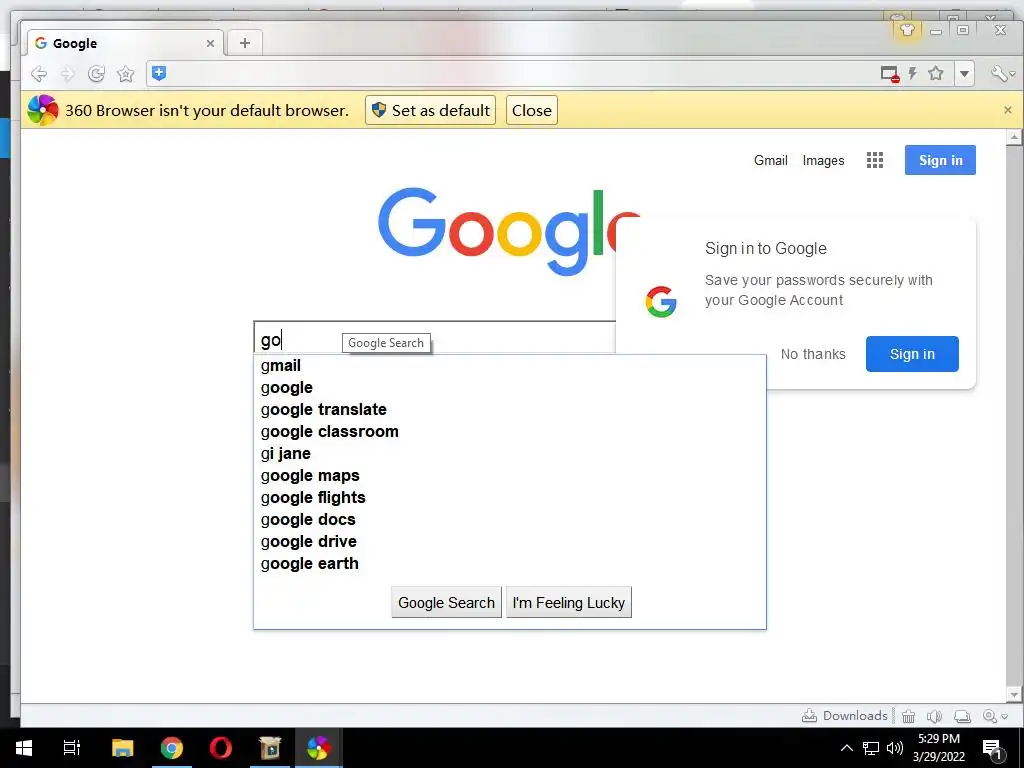Viewport: 1024px width, 768px height.
Task: Open the box package app on taskbar
Action: [270, 748]
